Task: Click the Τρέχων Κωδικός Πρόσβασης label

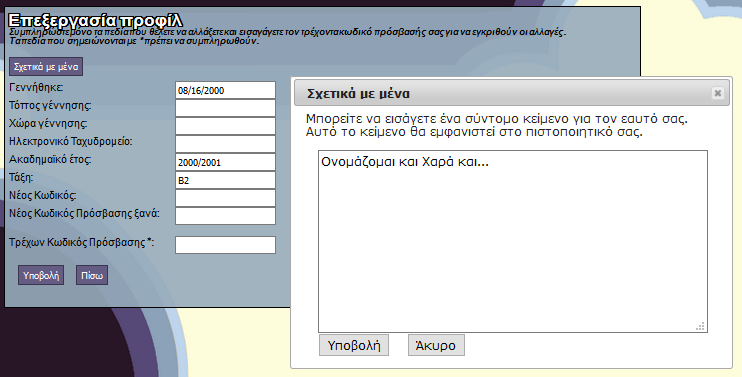Action: (x=81, y=243)
